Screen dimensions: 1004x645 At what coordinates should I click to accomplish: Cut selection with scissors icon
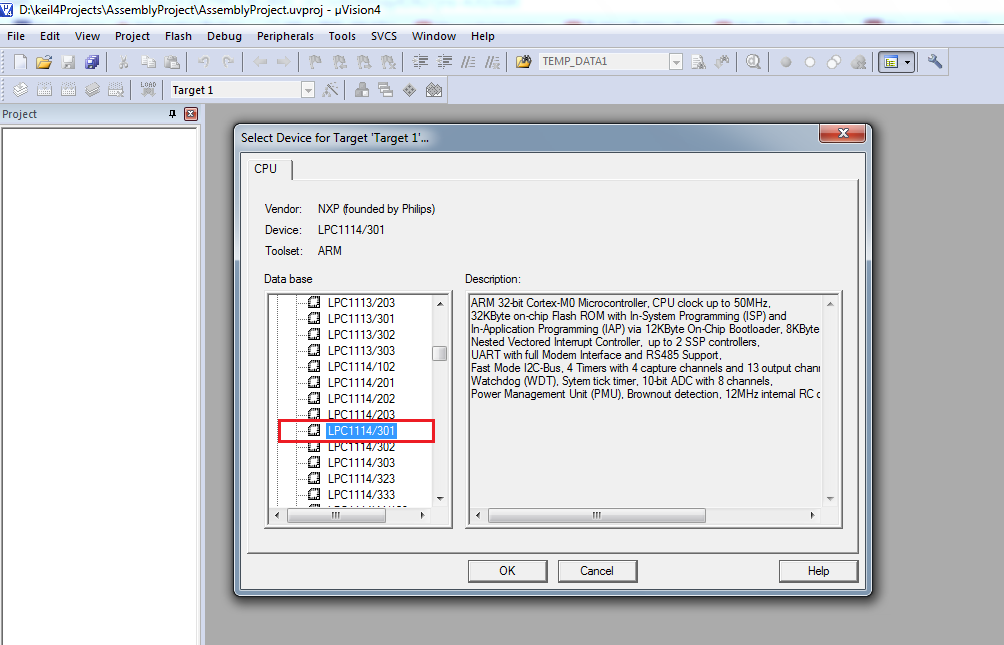tap(124, 62)
